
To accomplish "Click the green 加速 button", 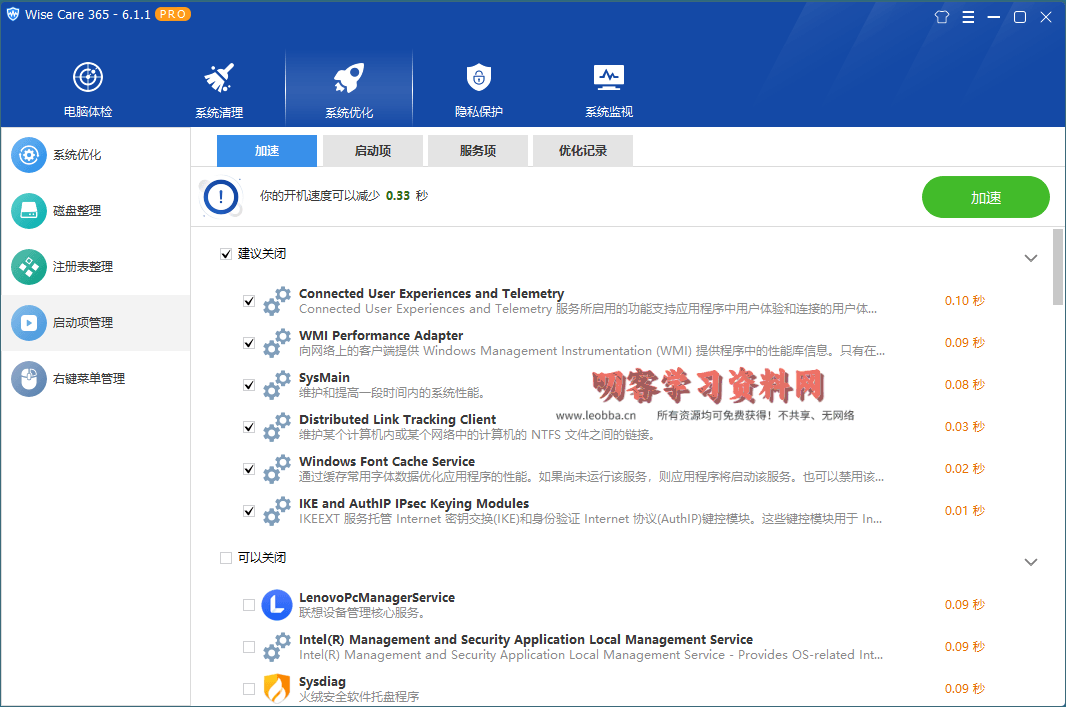I will point(985,197).
